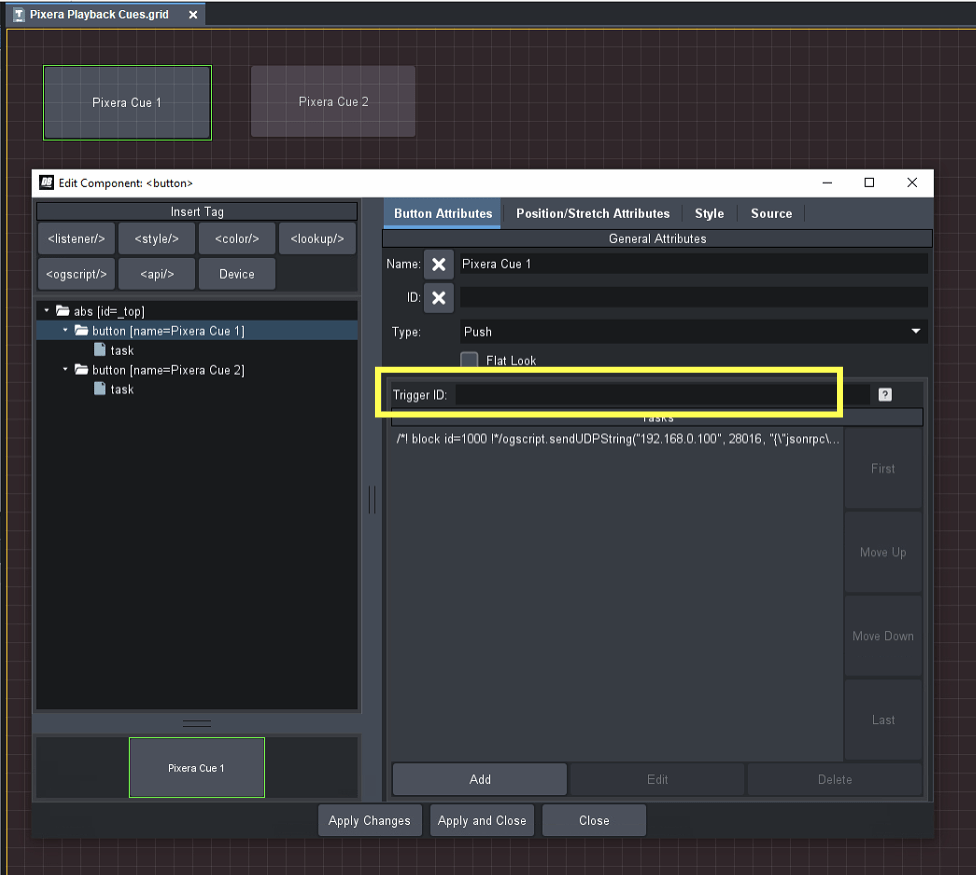Close the Edit Component dialog window
Screen dimensions: 976x875
tap(912, 182)
